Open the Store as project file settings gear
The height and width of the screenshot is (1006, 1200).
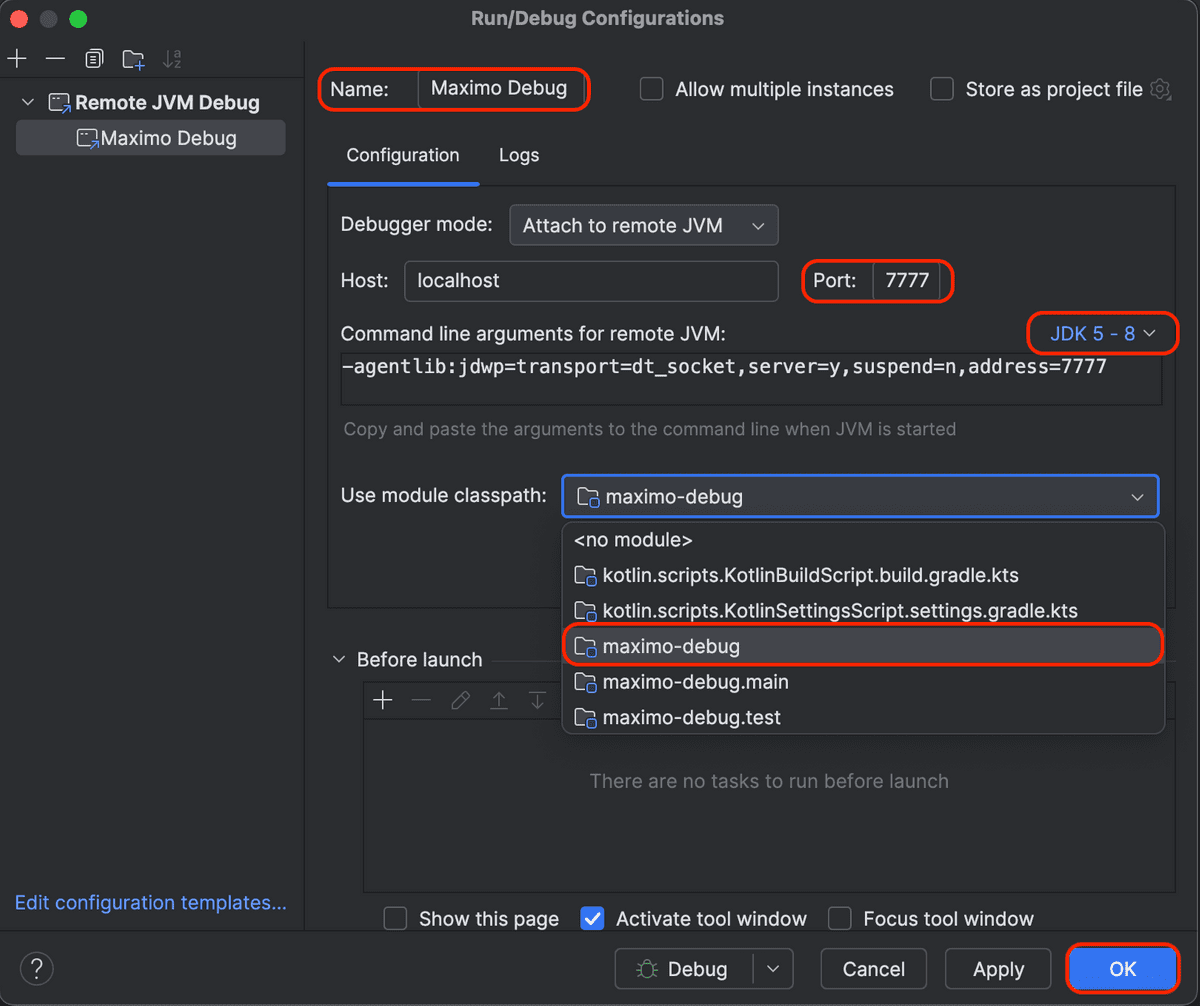1160,89
